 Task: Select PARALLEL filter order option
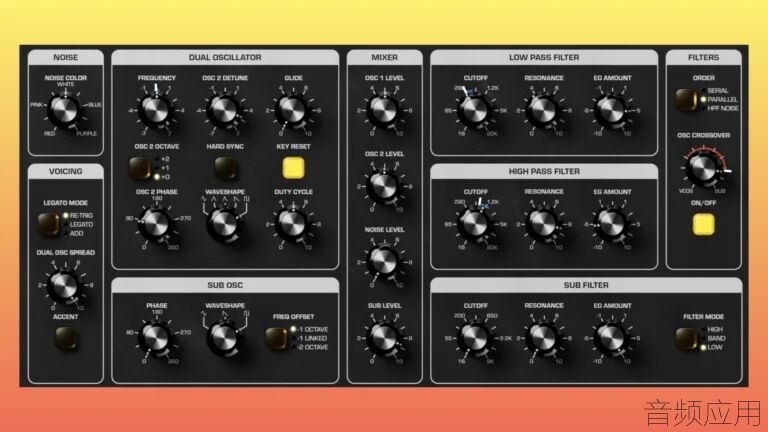(719, 99)
